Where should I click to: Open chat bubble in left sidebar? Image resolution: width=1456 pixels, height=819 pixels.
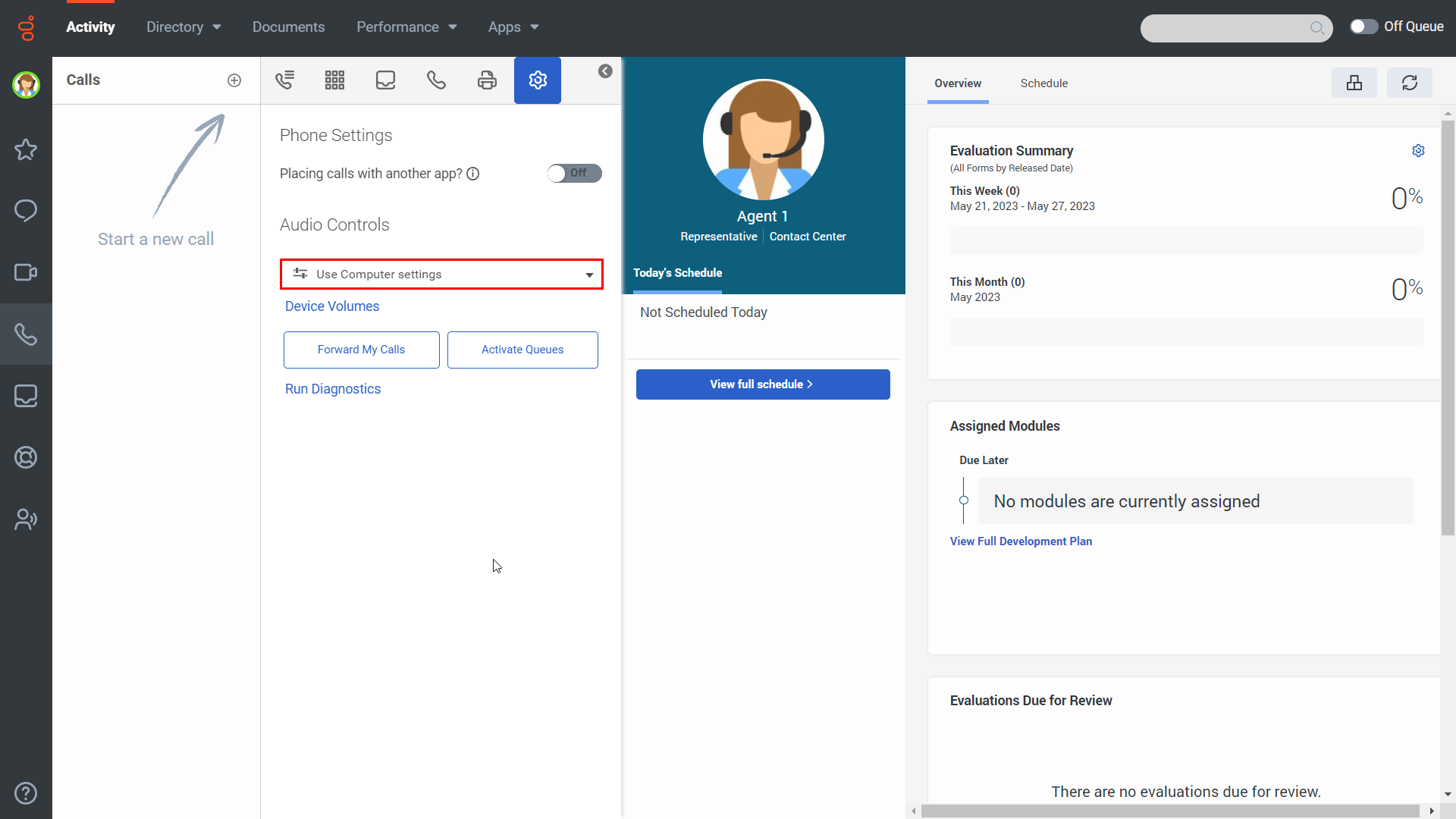pyautogui.click(x=26, y=211)
